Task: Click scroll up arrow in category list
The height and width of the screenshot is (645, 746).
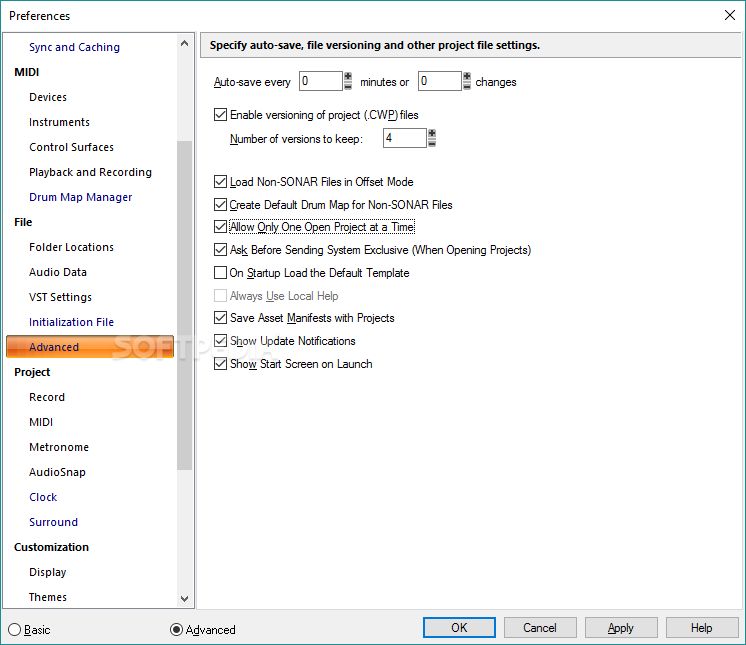Action: coord(185,43)
